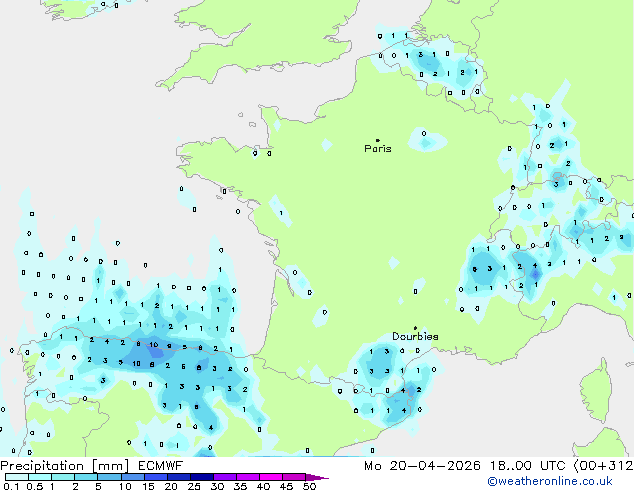Click the forecast date 'Mo 20-04-2026'
634x490 pixels.
point(422,466)
